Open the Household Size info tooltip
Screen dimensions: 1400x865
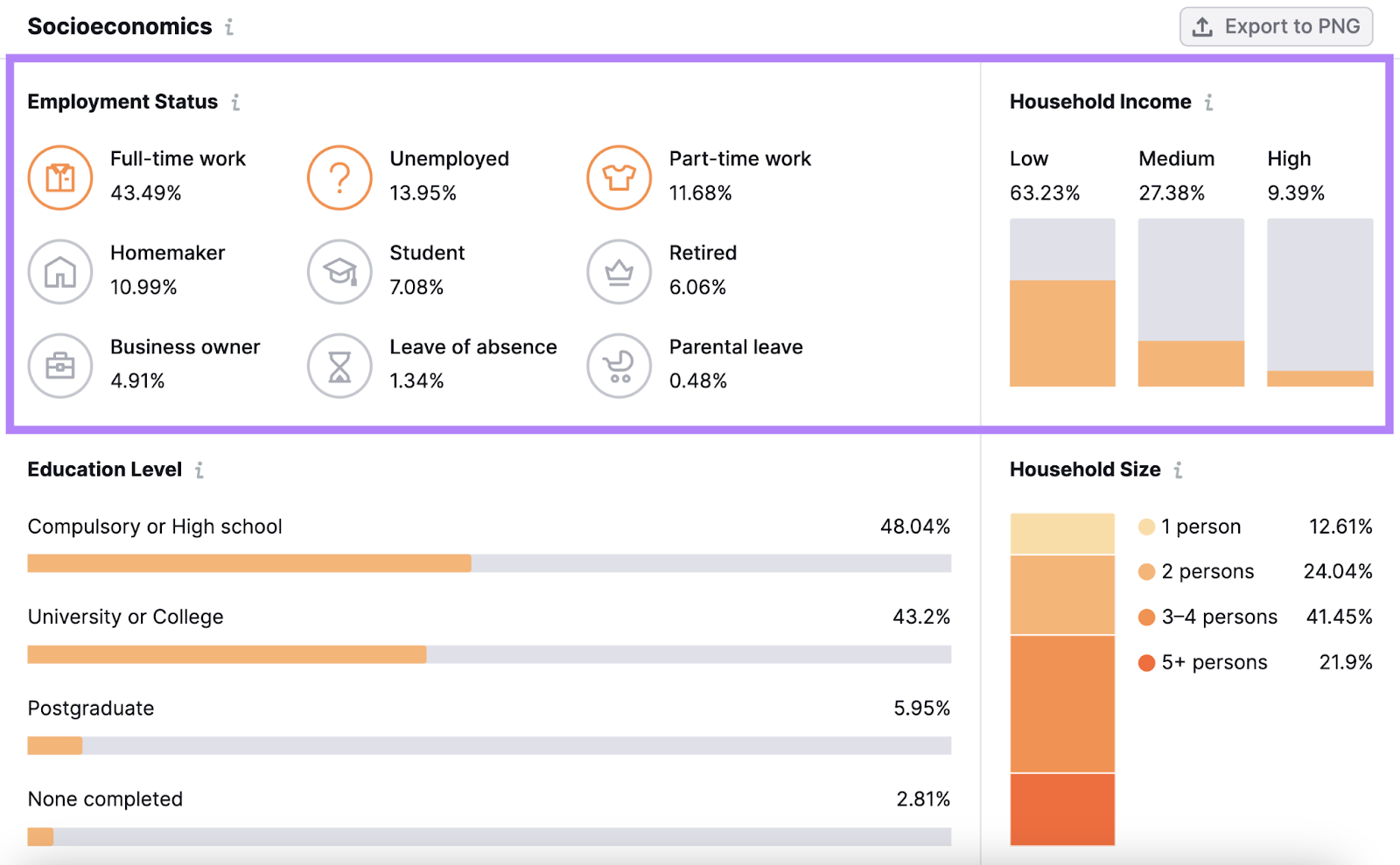pyautogui.click(x=1179, y=470)
